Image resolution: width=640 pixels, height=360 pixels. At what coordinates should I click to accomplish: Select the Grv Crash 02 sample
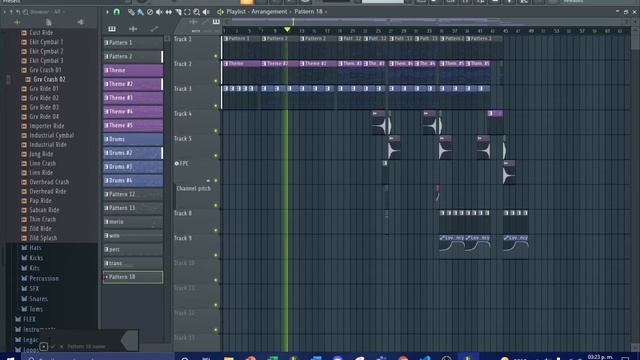[x=49, y=80]
